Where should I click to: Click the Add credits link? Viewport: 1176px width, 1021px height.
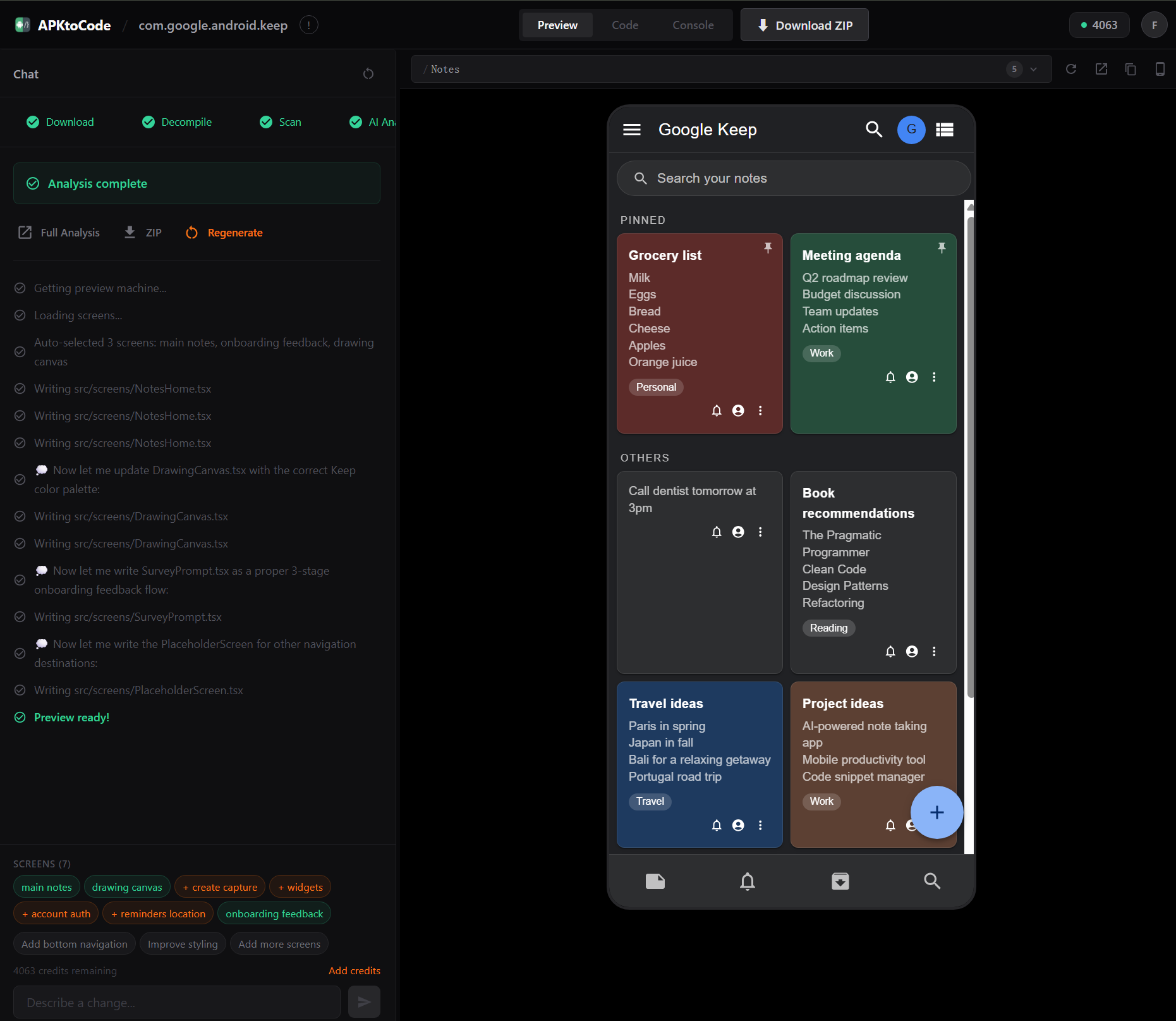[x=354, y=970]
